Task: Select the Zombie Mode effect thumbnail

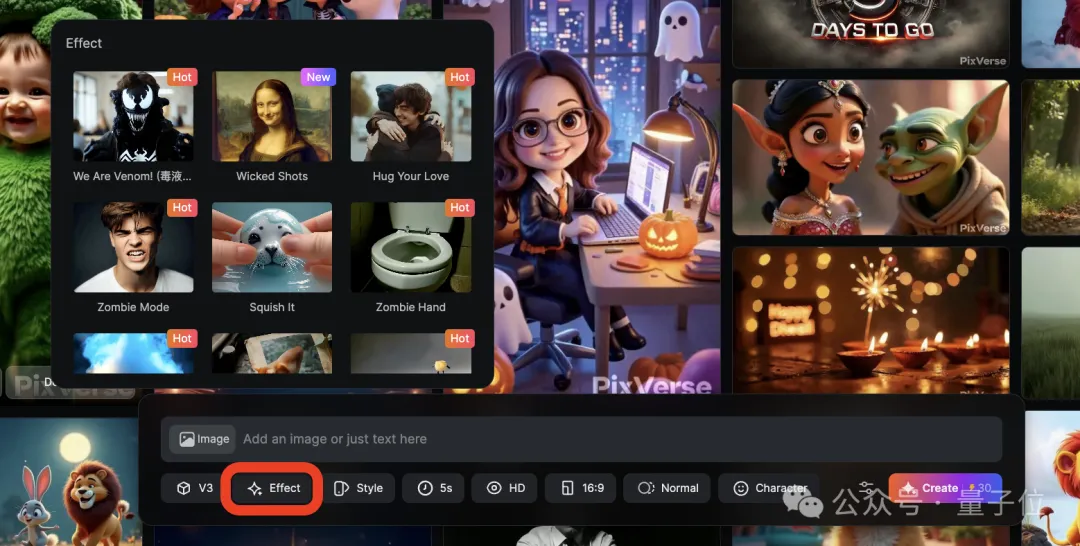Action: point(134,247)
